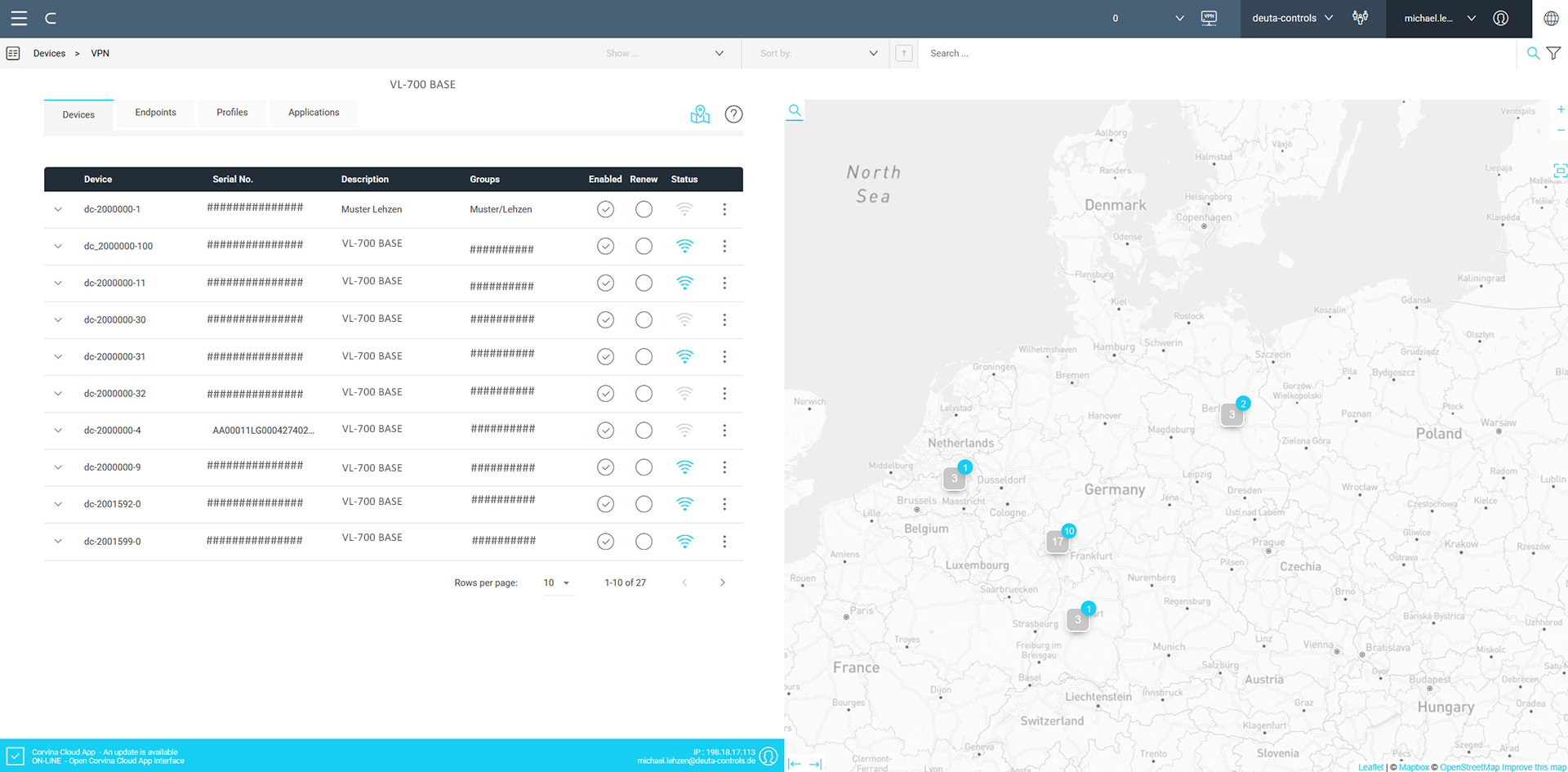Open the globe language icon top right
The height and width of the screenshot is (772, 1568).
click(x=1551, y=17)
